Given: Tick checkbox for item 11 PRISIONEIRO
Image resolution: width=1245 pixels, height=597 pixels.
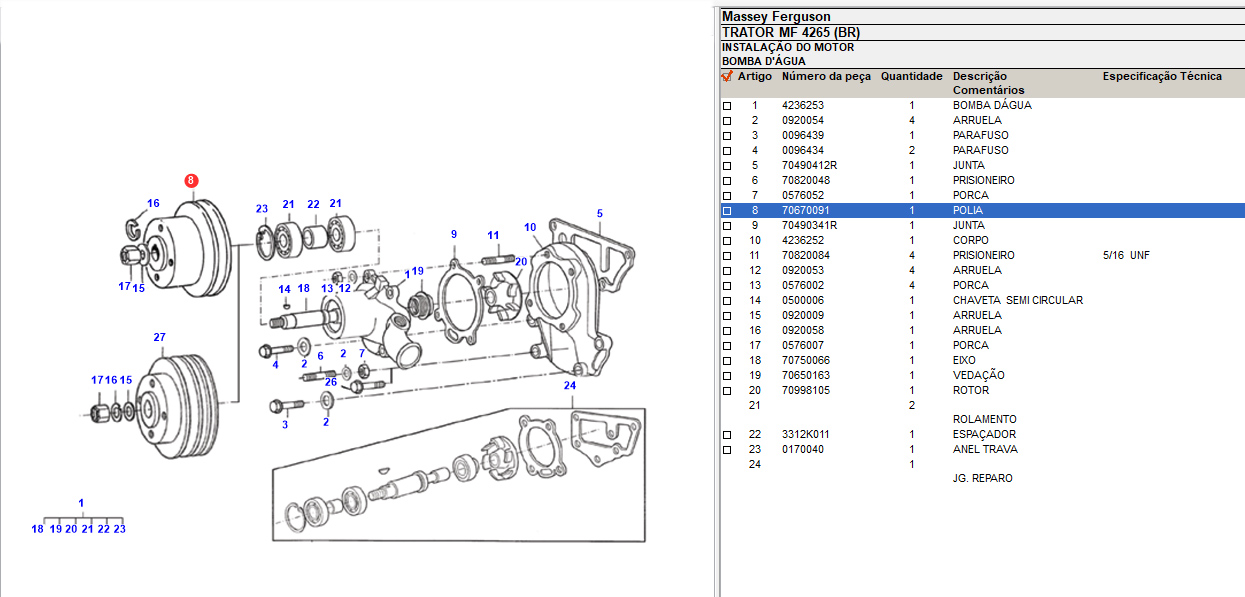Looking at the screenshot, I should [x=727, y=256].
